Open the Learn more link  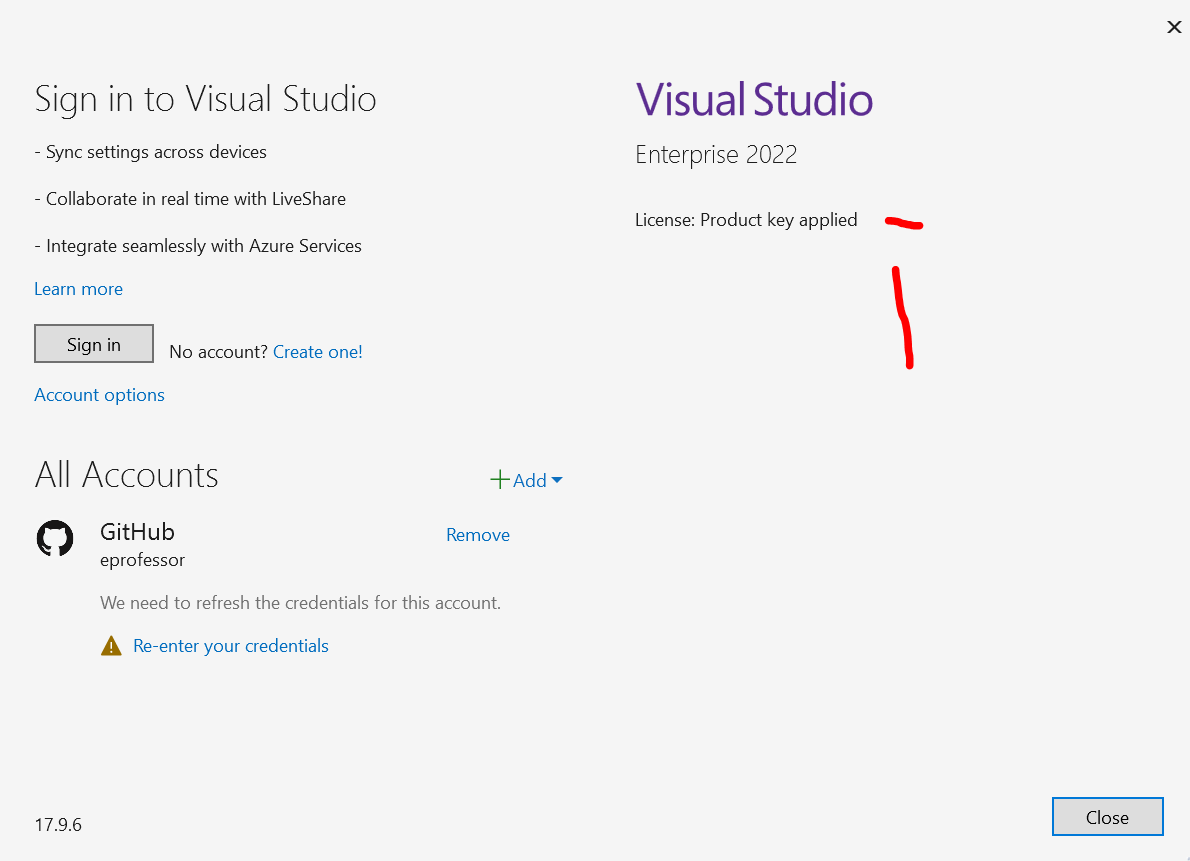78,289
